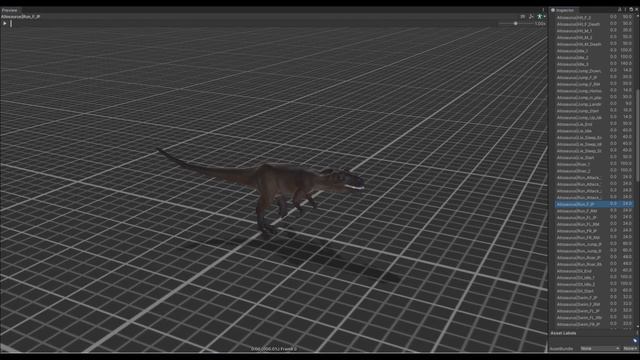Select the Allosaurus|Sit_Start clip
640x360 pixels.
594,291
